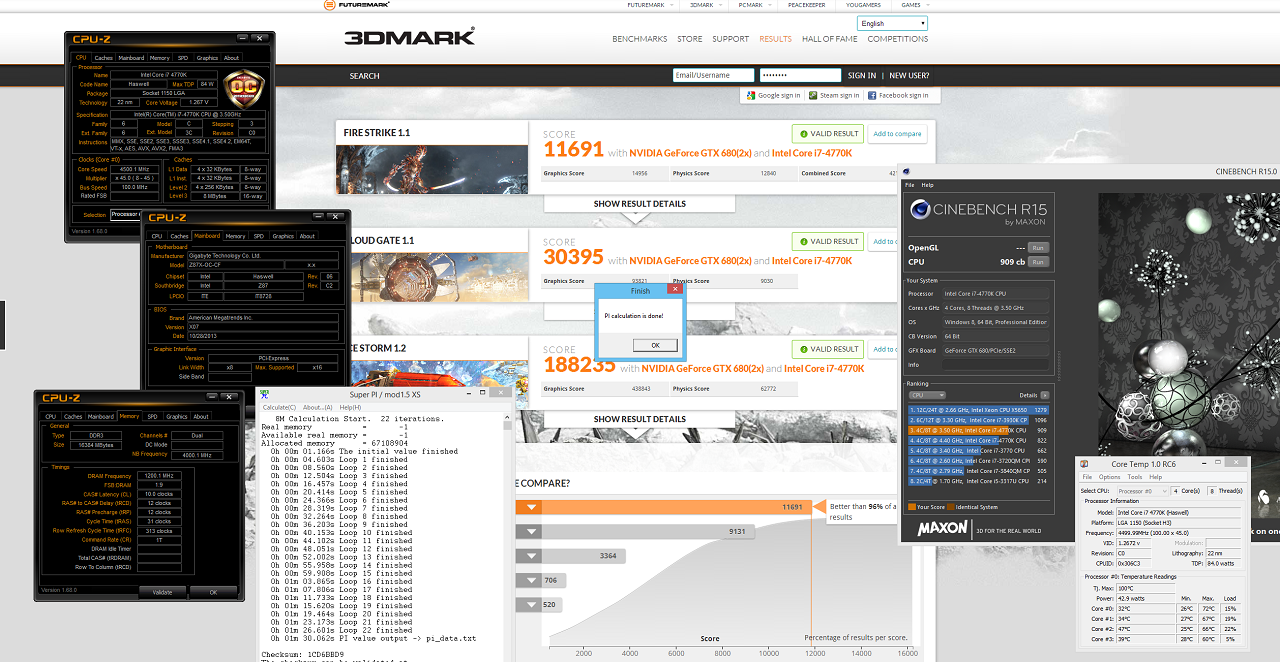Click the 3DMARK logo in website header

(x=410, y=38)
